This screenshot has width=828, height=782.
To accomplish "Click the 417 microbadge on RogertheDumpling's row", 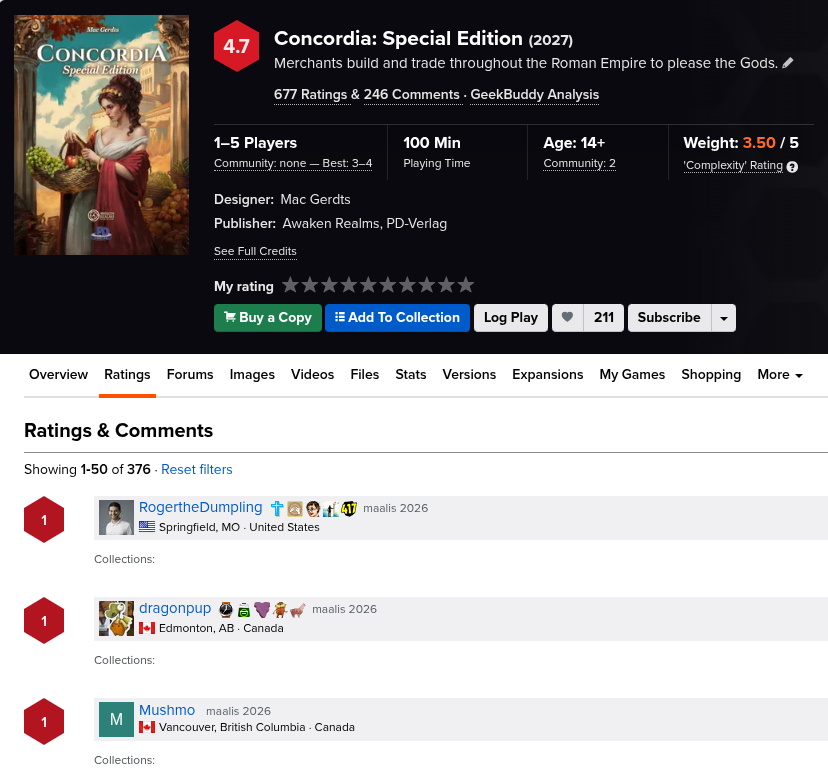I will pyautogui.click(x=349, y=508).
